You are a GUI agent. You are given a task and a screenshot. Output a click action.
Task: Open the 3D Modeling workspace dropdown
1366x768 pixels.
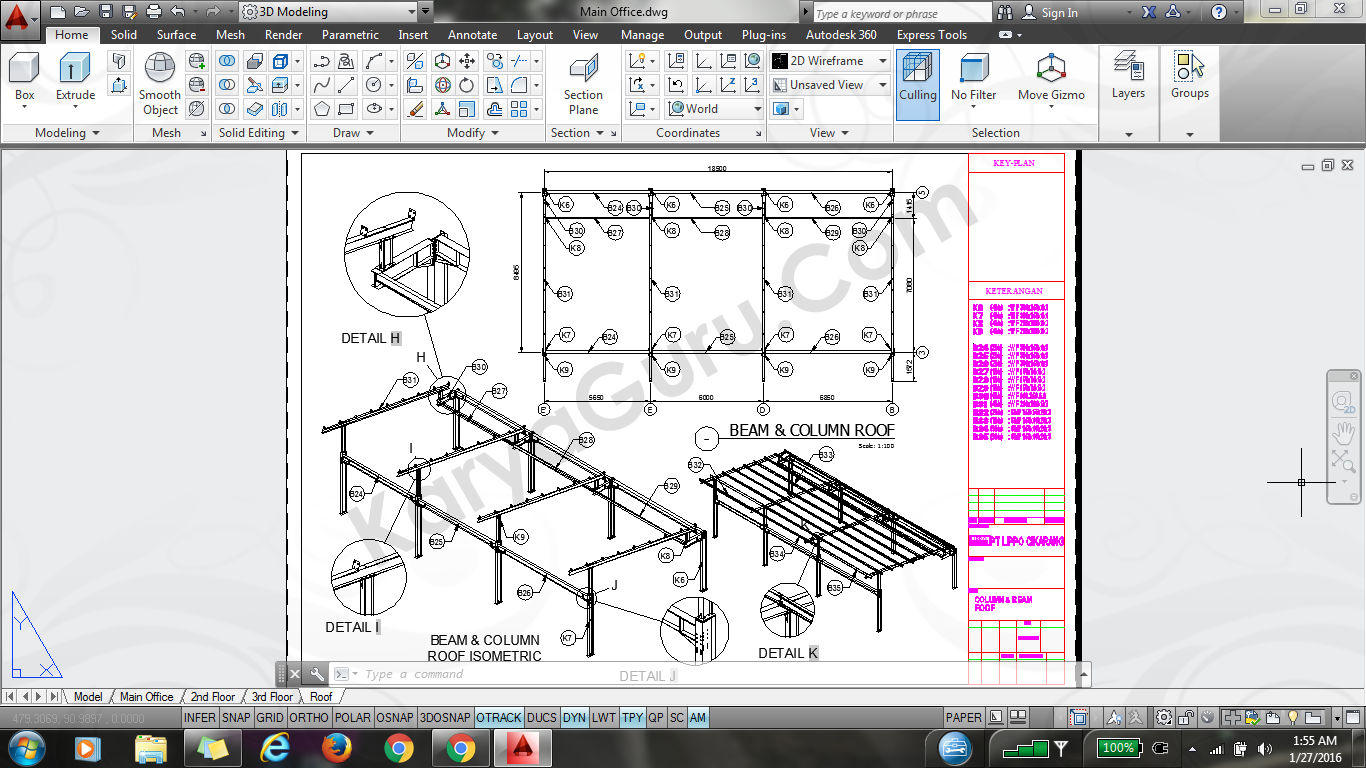[x=328, y=12]
